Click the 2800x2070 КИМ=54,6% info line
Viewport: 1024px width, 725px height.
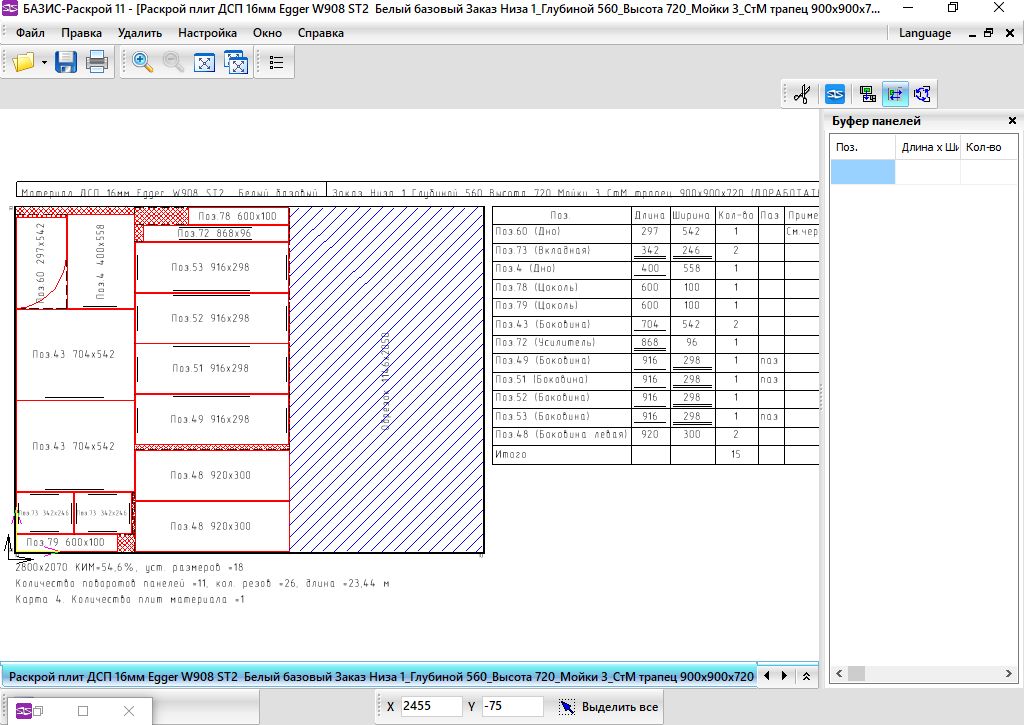click(129, 568)
